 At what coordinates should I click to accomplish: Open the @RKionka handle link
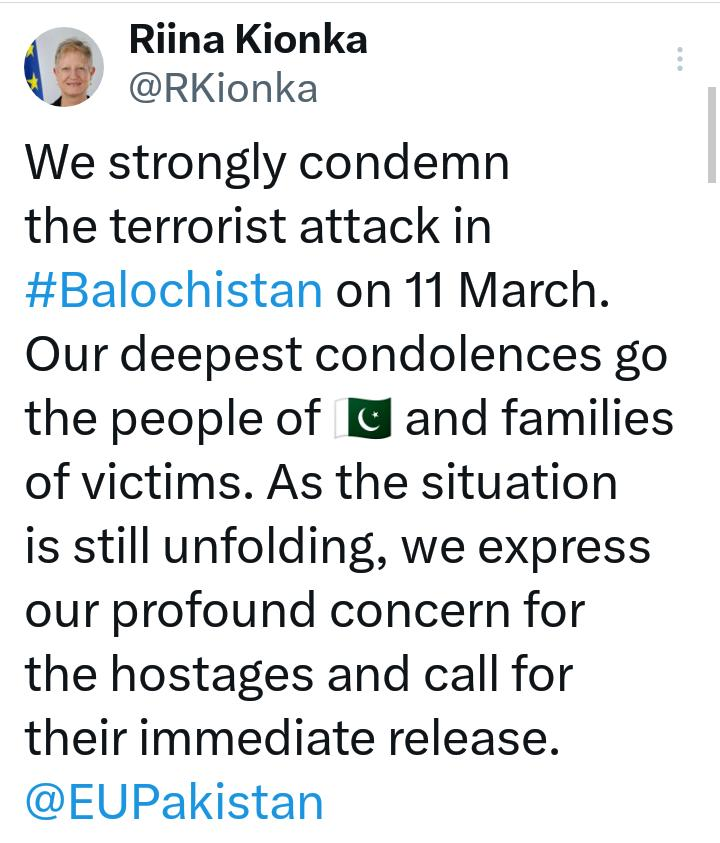click(223, 89)
